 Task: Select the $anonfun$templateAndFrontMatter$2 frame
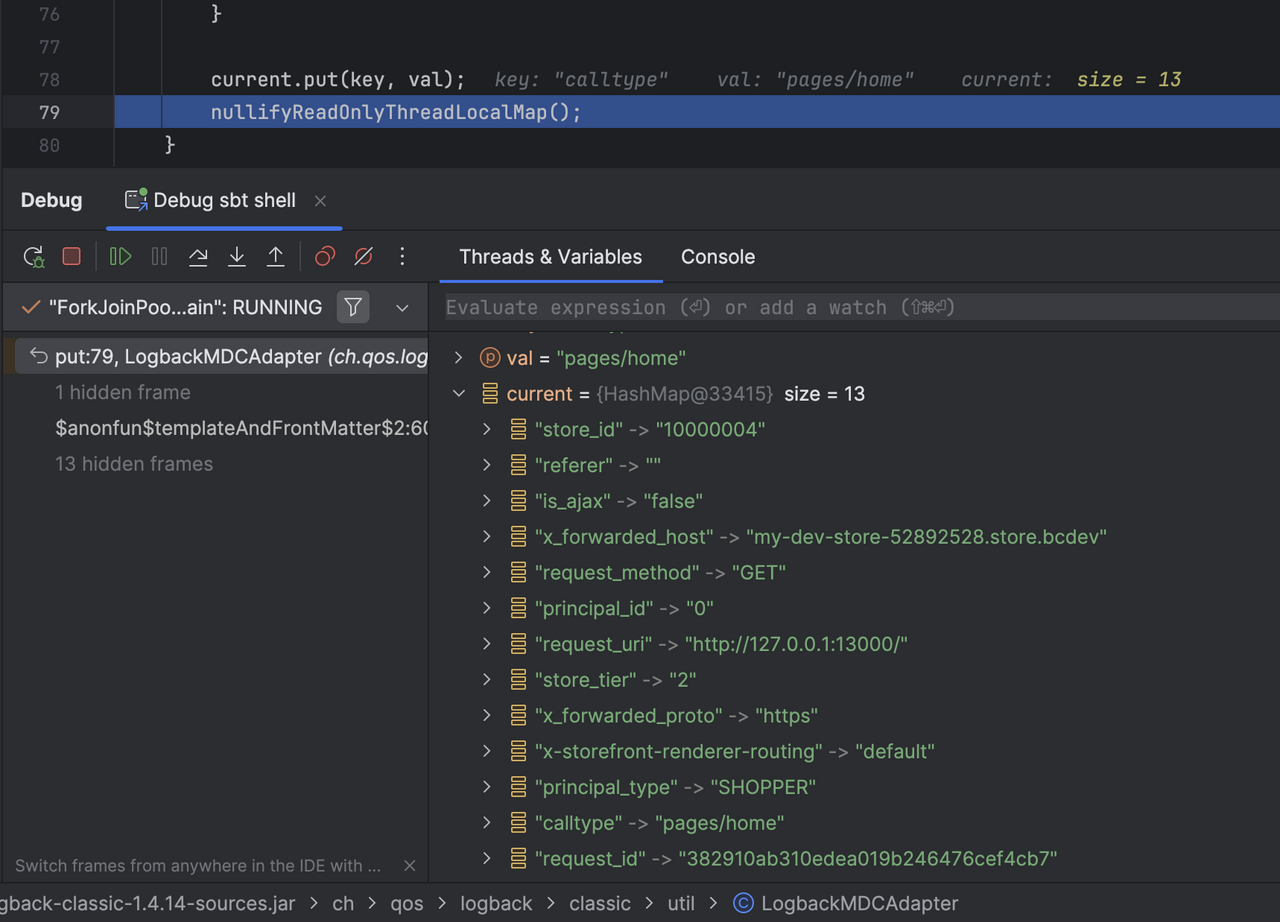click(241, 428)
